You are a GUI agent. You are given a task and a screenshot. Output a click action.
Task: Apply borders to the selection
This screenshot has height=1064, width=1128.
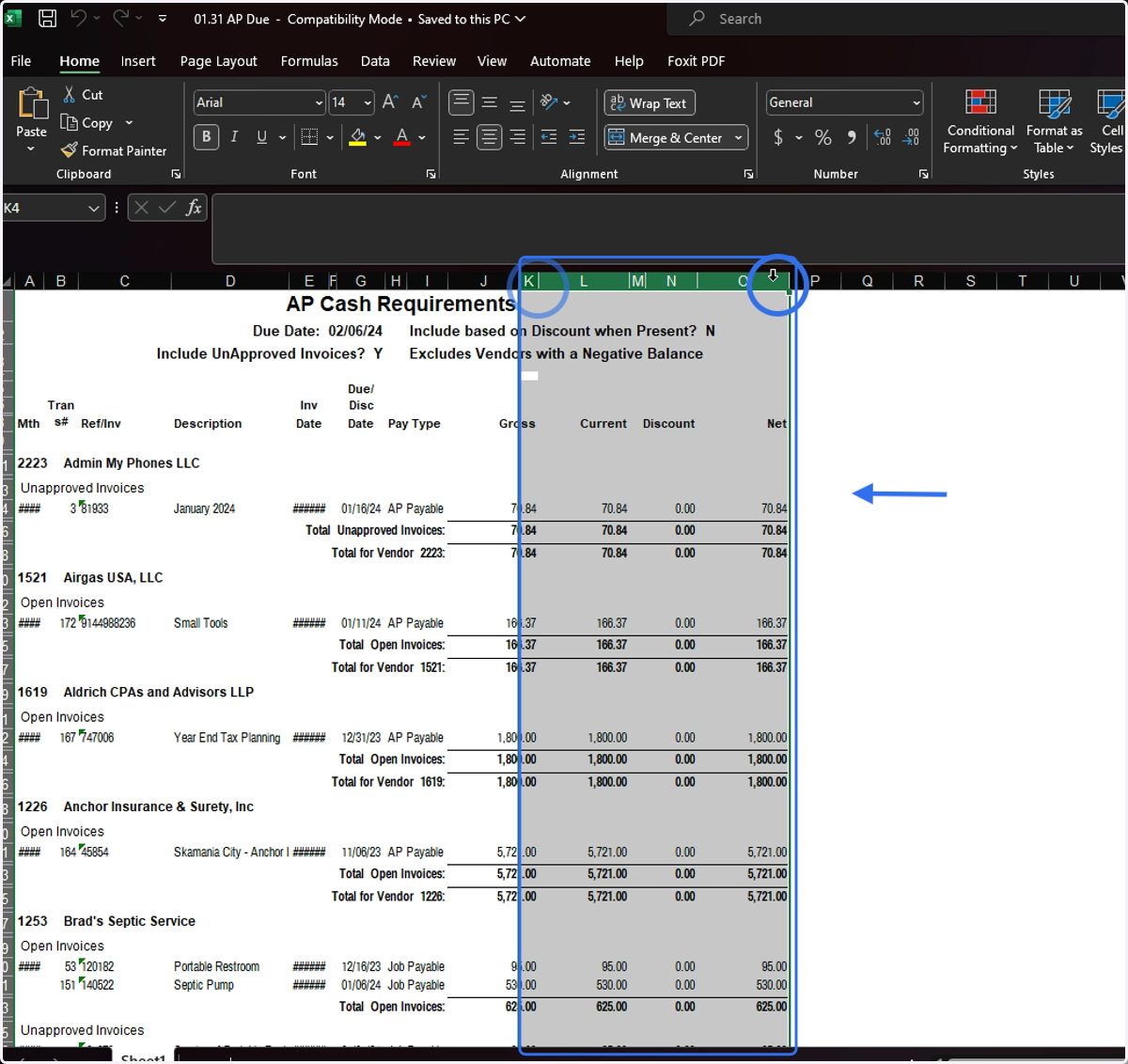click(309, 137)
